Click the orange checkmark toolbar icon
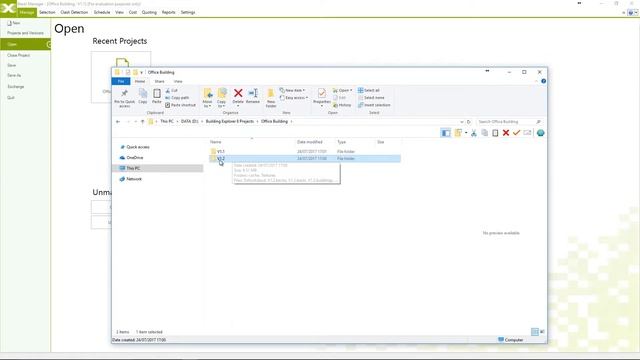Screen dimensions: 640x360 click(x=516, y=133)
